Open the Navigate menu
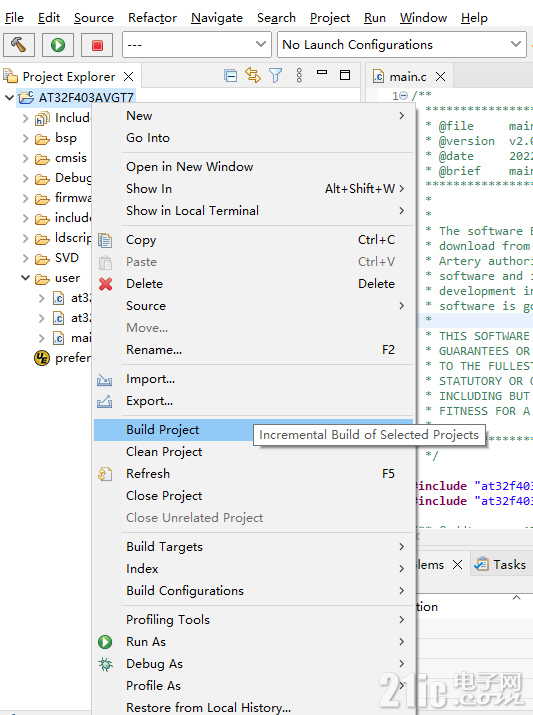 (x=217, y=18)
